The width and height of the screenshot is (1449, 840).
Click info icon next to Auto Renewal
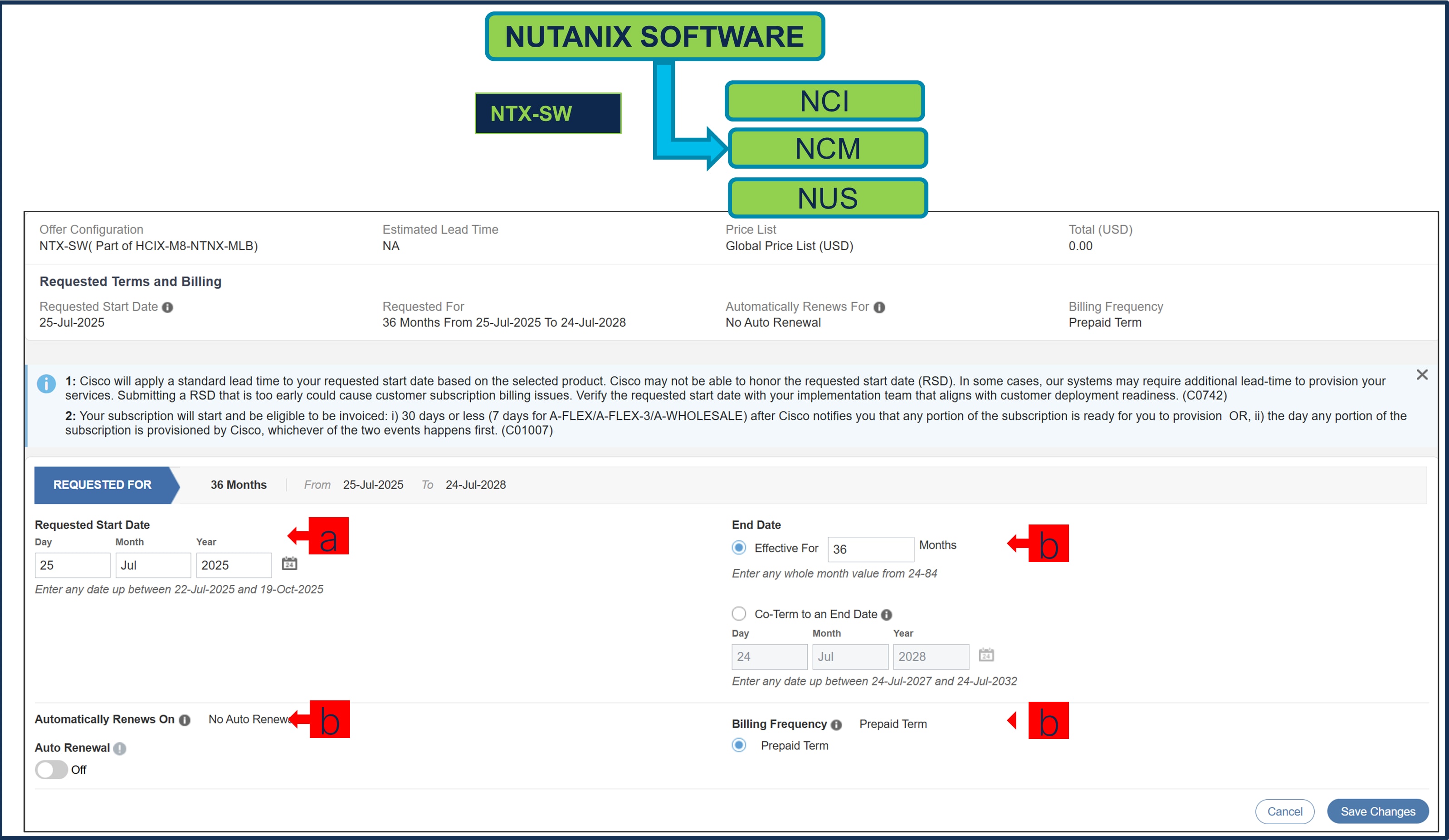coord(120,748)
